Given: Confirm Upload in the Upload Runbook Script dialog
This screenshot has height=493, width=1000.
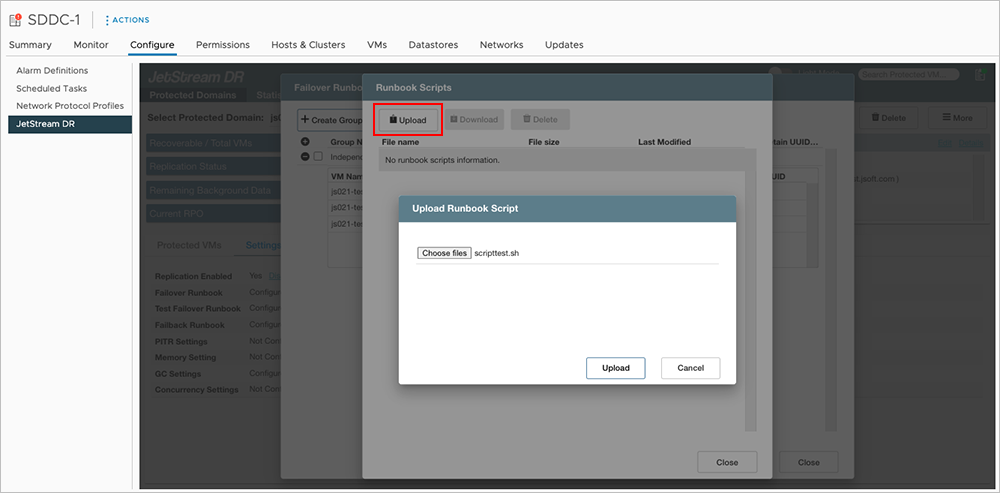Looking at the screenshot, I should click(x=615, y=368).
